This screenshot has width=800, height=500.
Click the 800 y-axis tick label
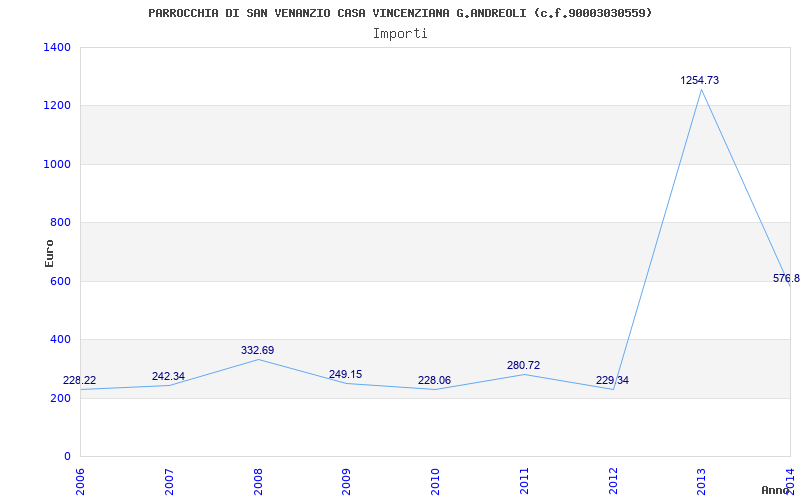pos(60,222)
